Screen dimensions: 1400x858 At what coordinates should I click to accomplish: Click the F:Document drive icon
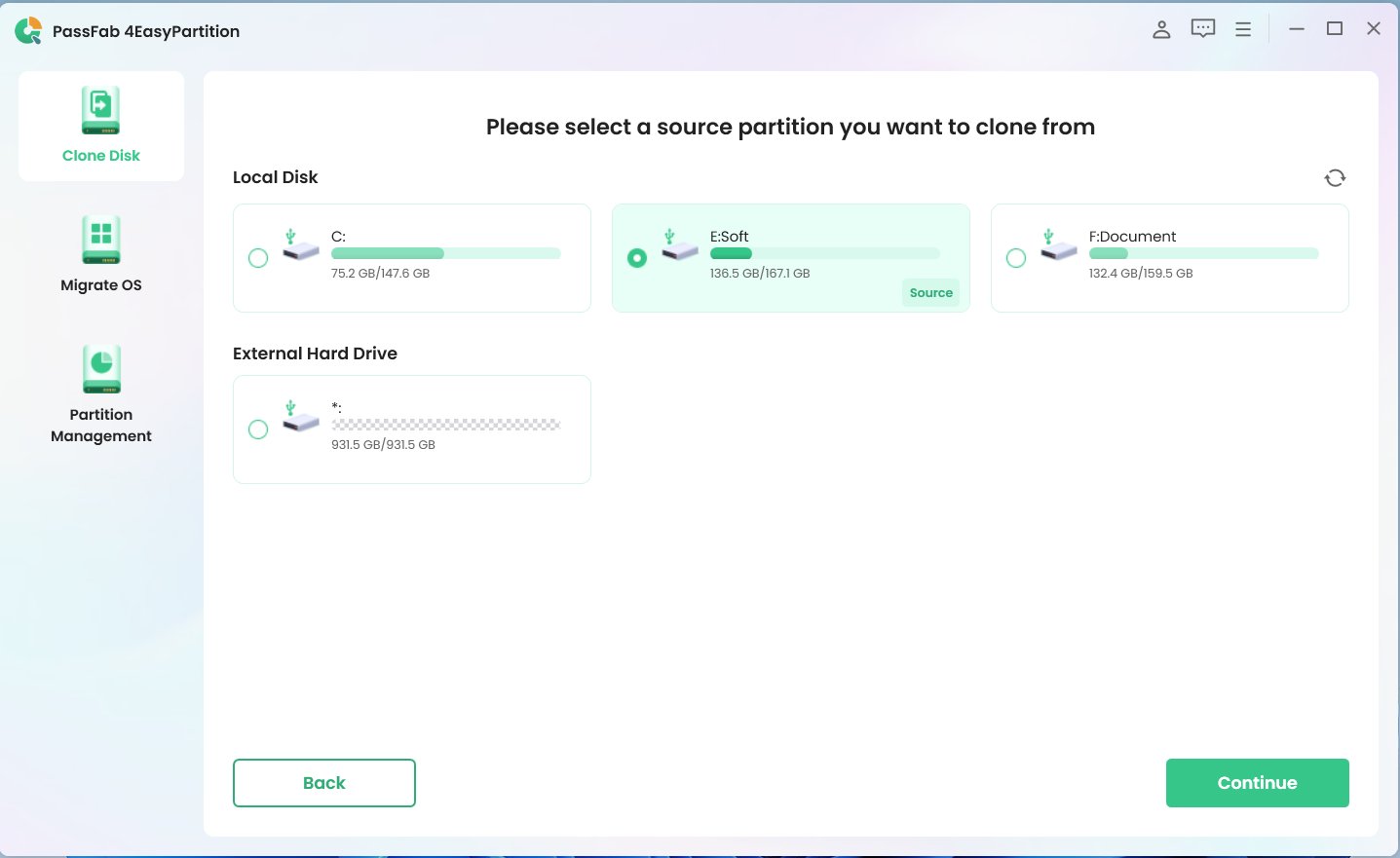coord(1057,245)
